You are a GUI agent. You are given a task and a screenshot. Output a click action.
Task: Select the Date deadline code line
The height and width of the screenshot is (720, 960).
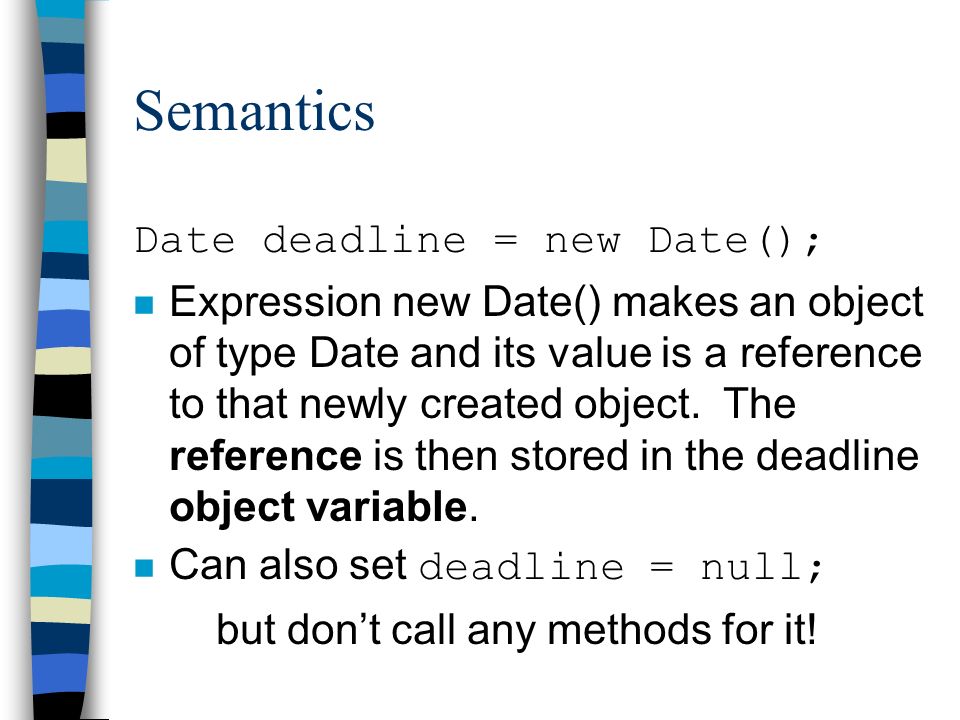pos(477,241)
